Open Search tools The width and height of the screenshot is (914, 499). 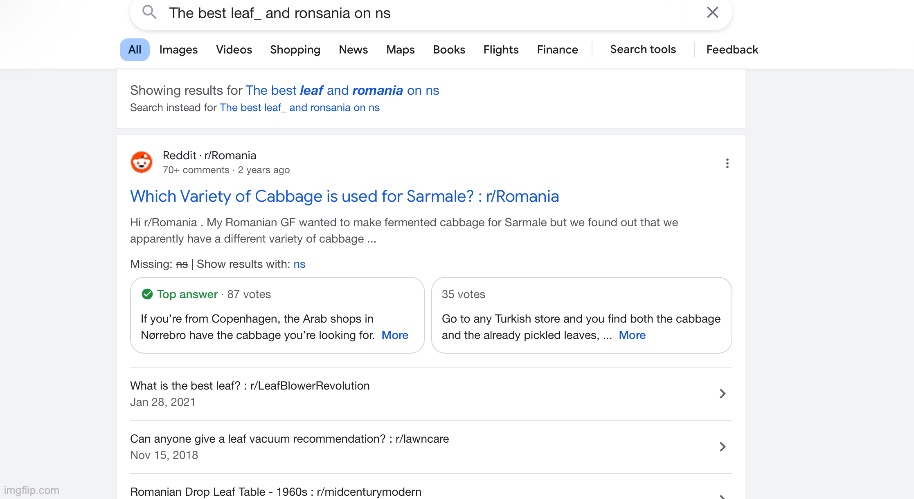(642, 49)
